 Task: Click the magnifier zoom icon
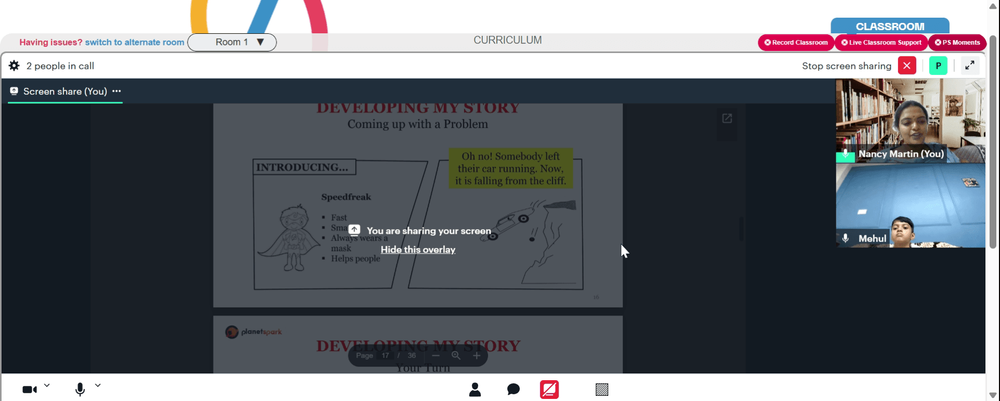pos(456,356)
